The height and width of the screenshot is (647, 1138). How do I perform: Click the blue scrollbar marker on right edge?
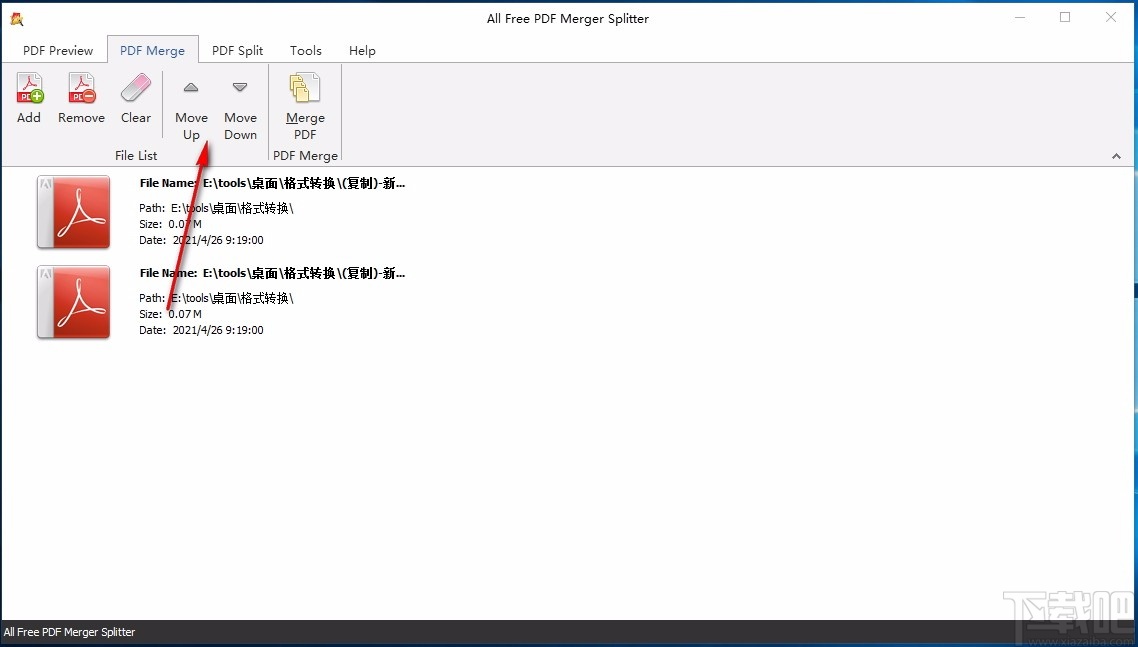[x=1134, y=291]
